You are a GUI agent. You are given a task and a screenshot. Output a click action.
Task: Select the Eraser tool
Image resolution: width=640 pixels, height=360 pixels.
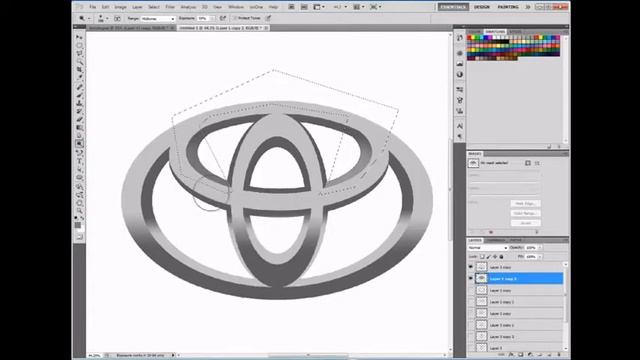coord(79,120)
